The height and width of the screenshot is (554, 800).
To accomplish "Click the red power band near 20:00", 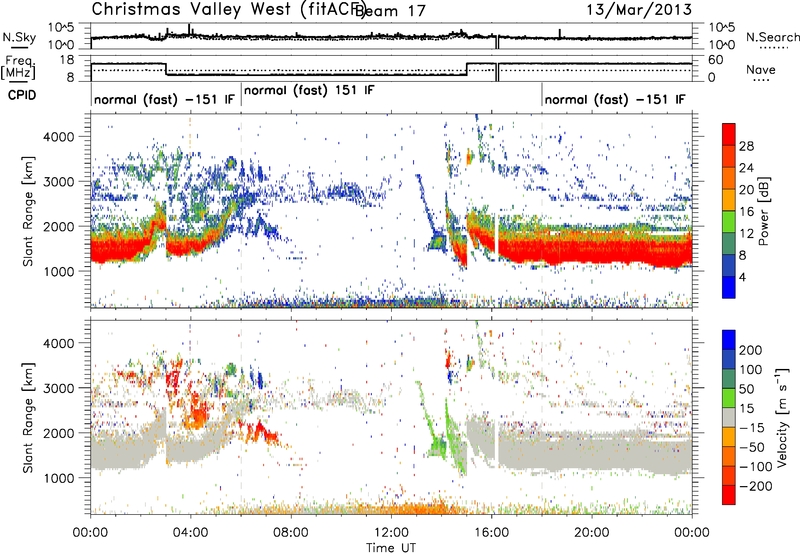I will coord(592,251).
